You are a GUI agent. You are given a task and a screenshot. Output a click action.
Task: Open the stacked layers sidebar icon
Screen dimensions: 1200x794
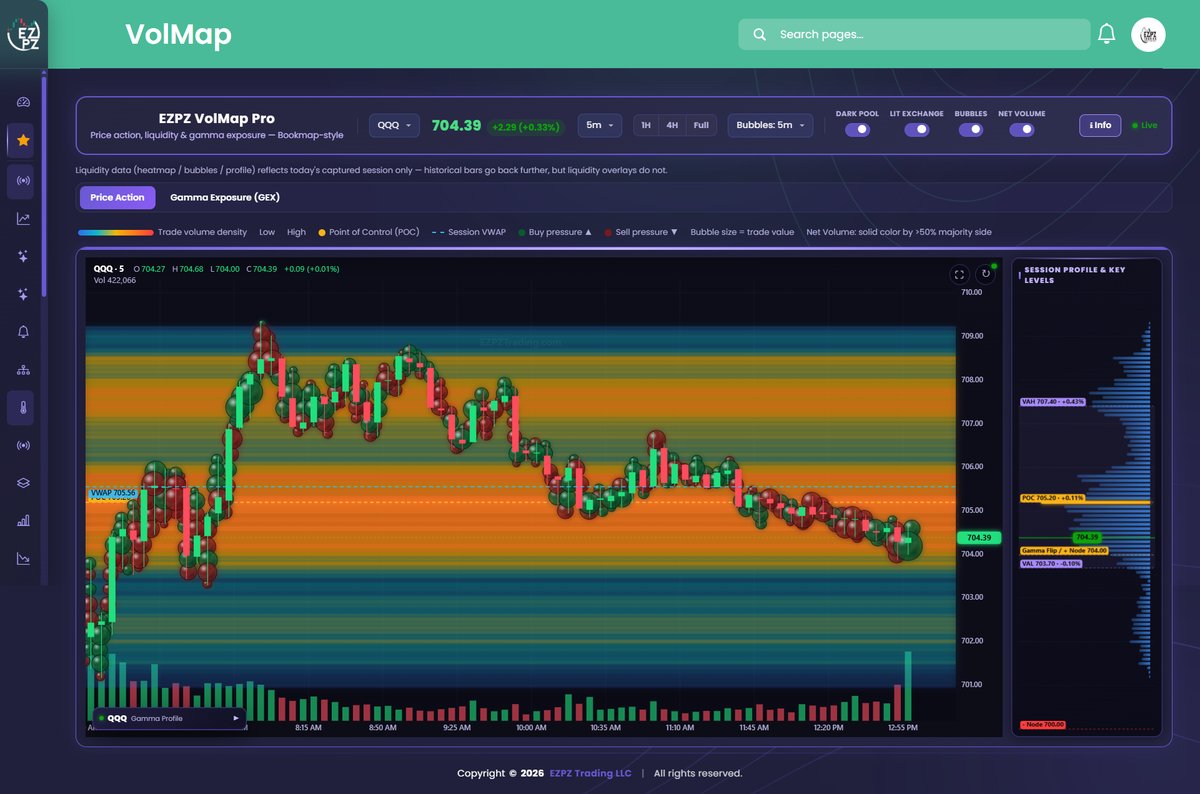23,483
